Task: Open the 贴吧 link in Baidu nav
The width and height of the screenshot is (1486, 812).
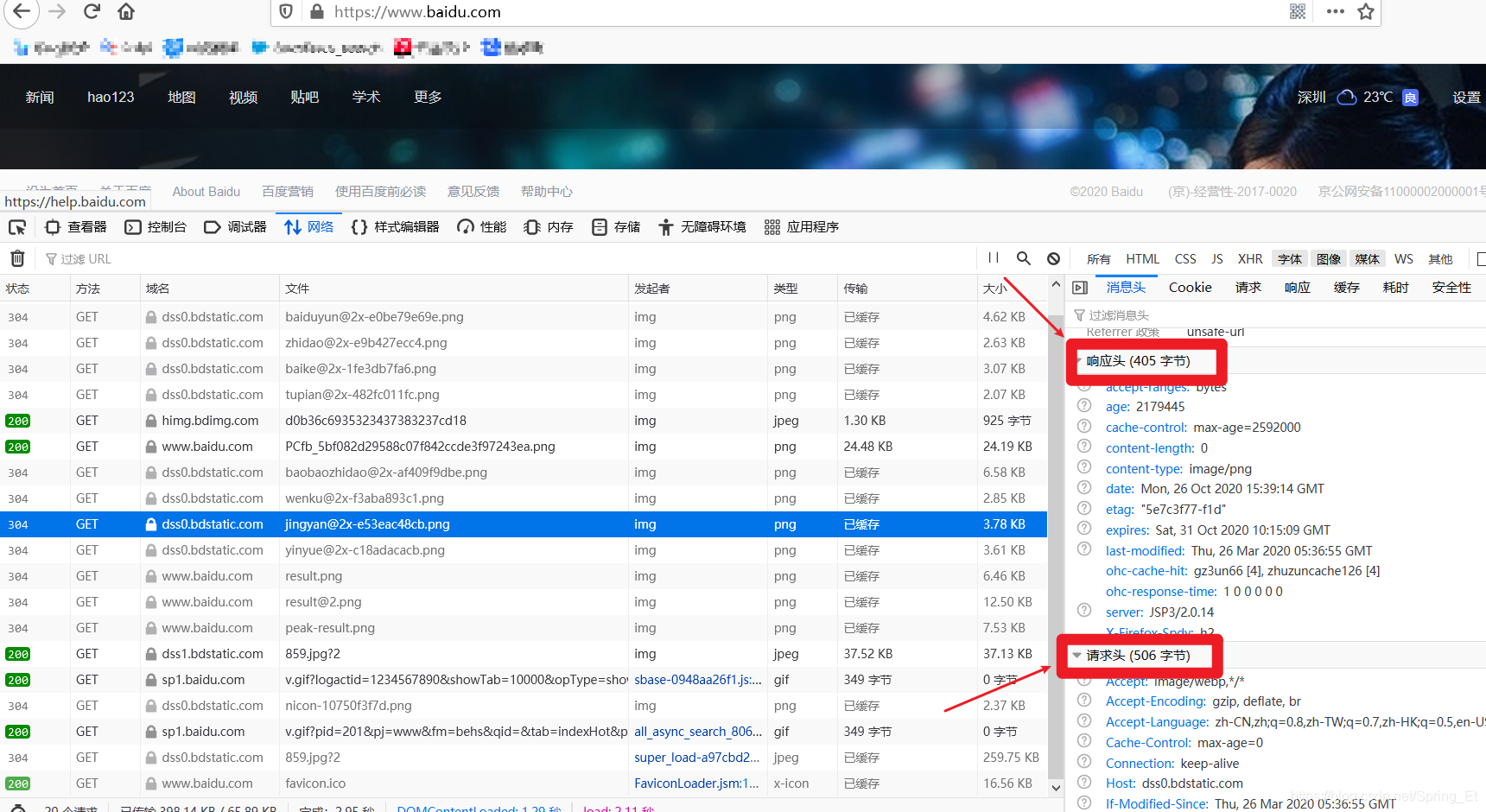Action: click(x=304, y=97)
